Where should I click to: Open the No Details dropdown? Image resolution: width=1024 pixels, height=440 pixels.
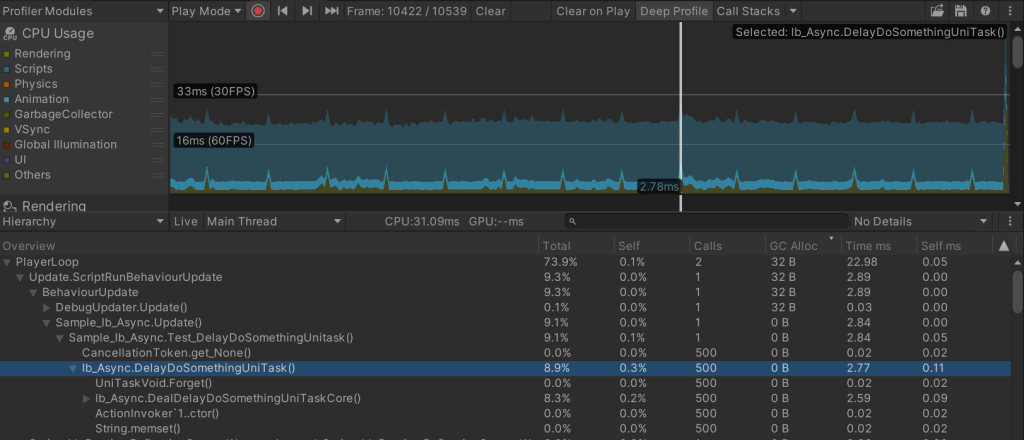click(920, 221)
